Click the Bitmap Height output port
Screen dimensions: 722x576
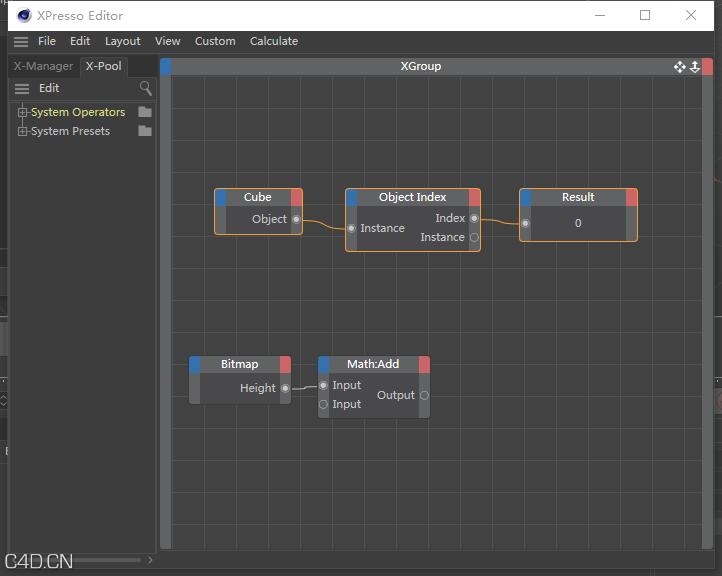click(x=285, y=388)
